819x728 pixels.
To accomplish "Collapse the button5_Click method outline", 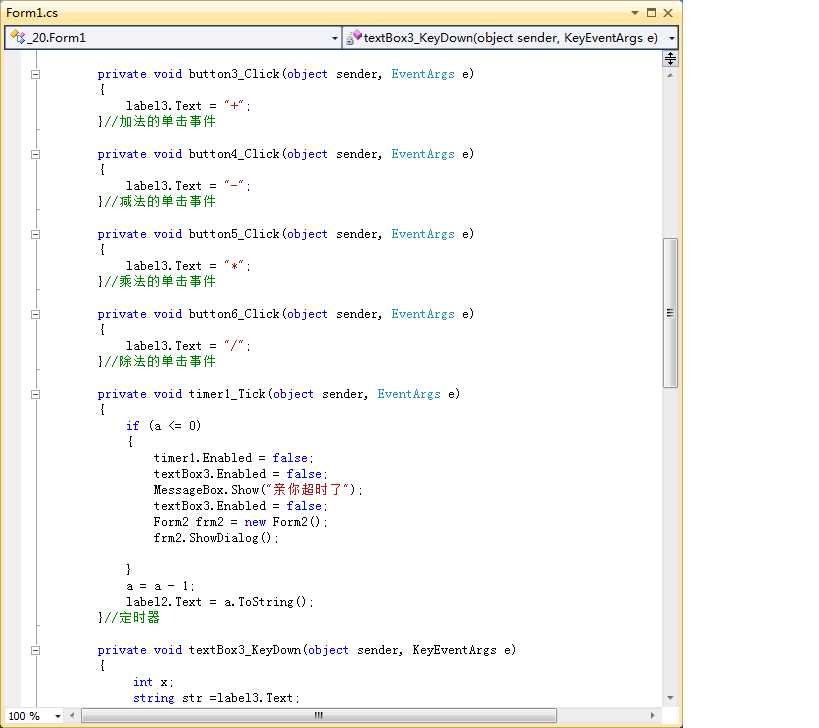I will (x=35, y=234).
